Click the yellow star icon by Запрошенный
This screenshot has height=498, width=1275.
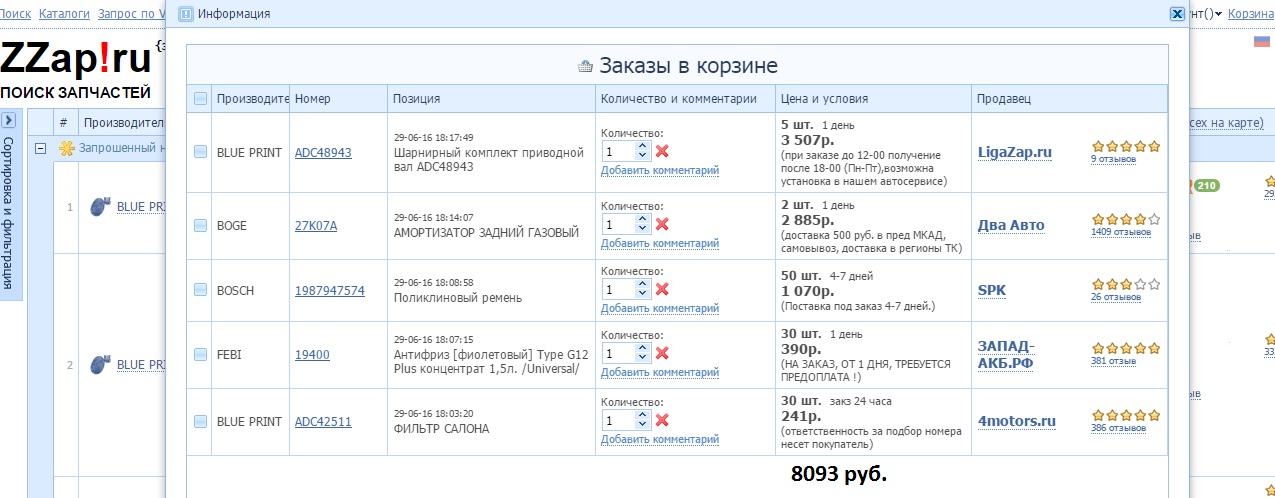tap(67, 148)
